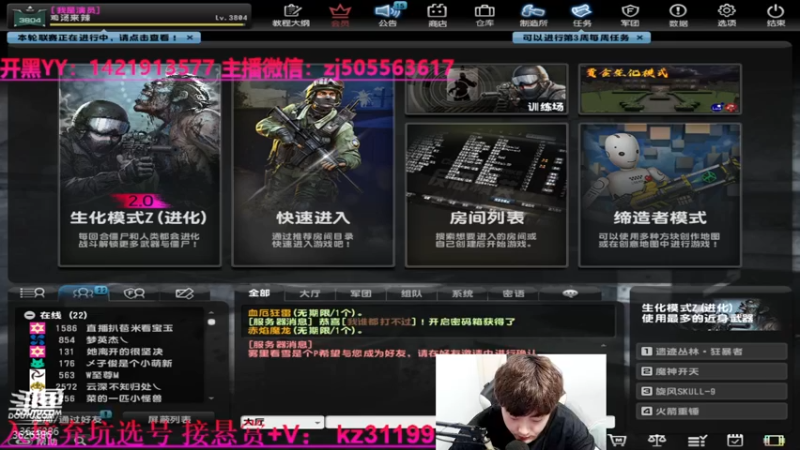Select the 大厅 chat tab

(310, 293)
